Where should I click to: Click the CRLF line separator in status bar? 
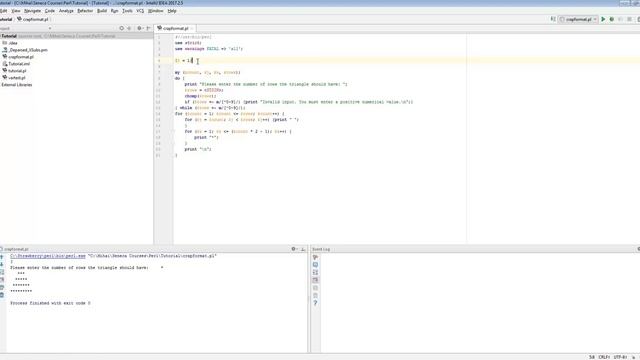(x=604, y=357)
